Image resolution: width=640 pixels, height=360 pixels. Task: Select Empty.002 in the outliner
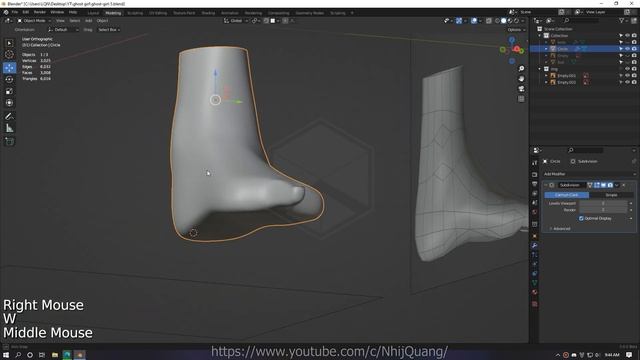(567, 82)
